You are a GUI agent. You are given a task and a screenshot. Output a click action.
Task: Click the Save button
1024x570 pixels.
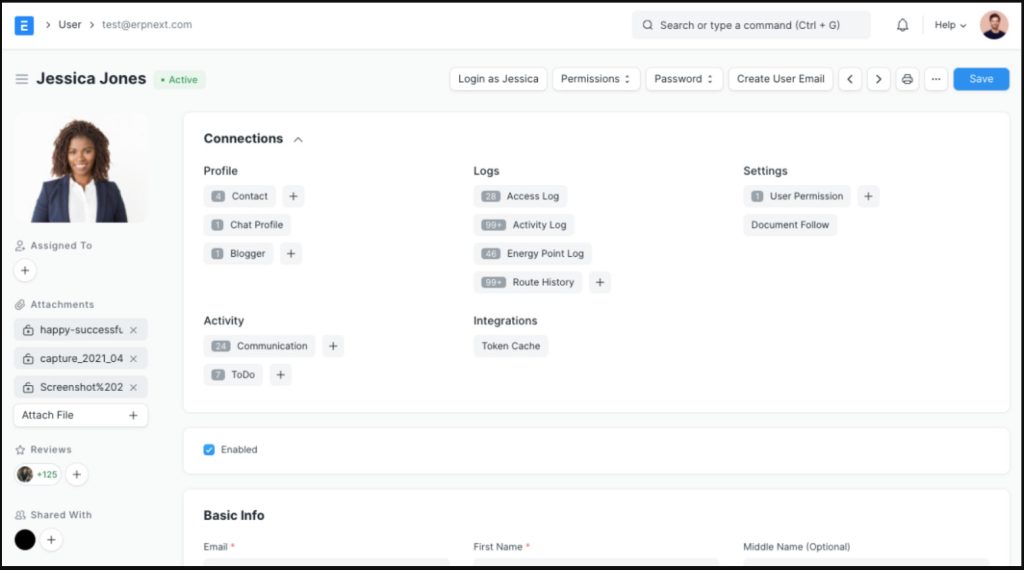980,79
